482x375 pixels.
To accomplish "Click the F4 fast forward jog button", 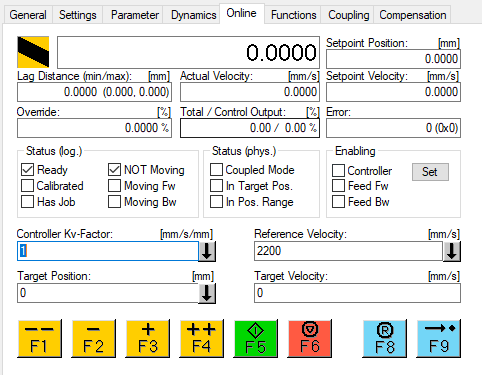I will point(201,338).
